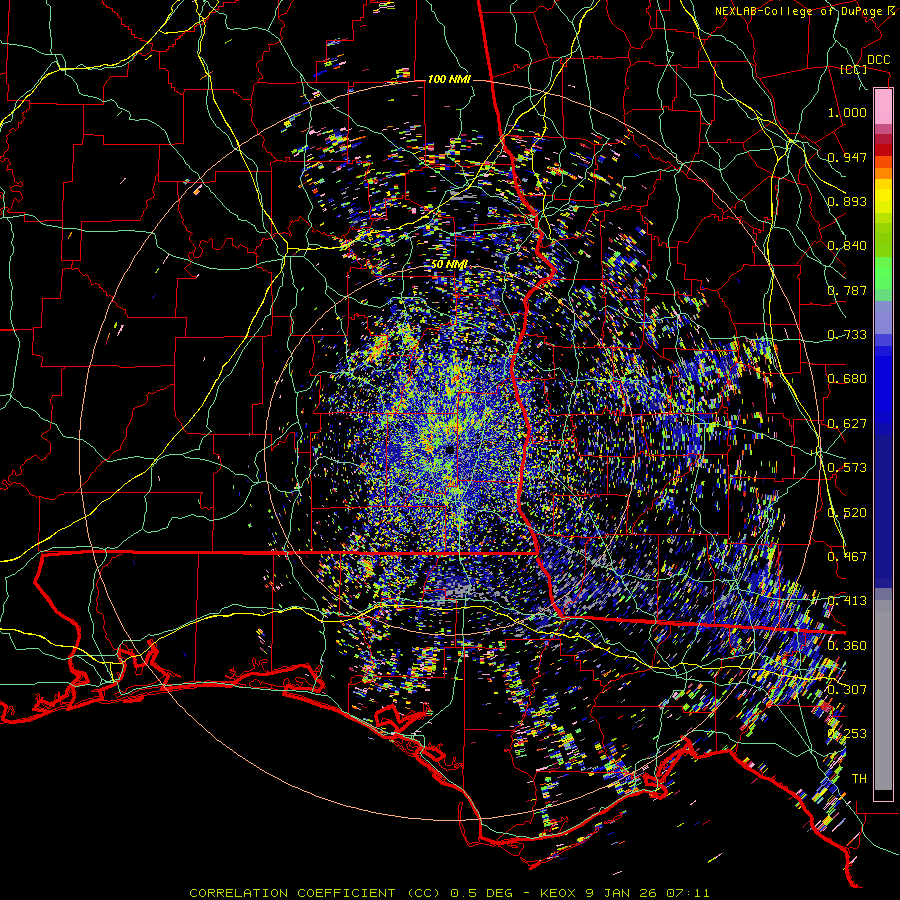Click the 0.893 legend value
The width and height of the screenshot is (900, 900).
(847, 201)
